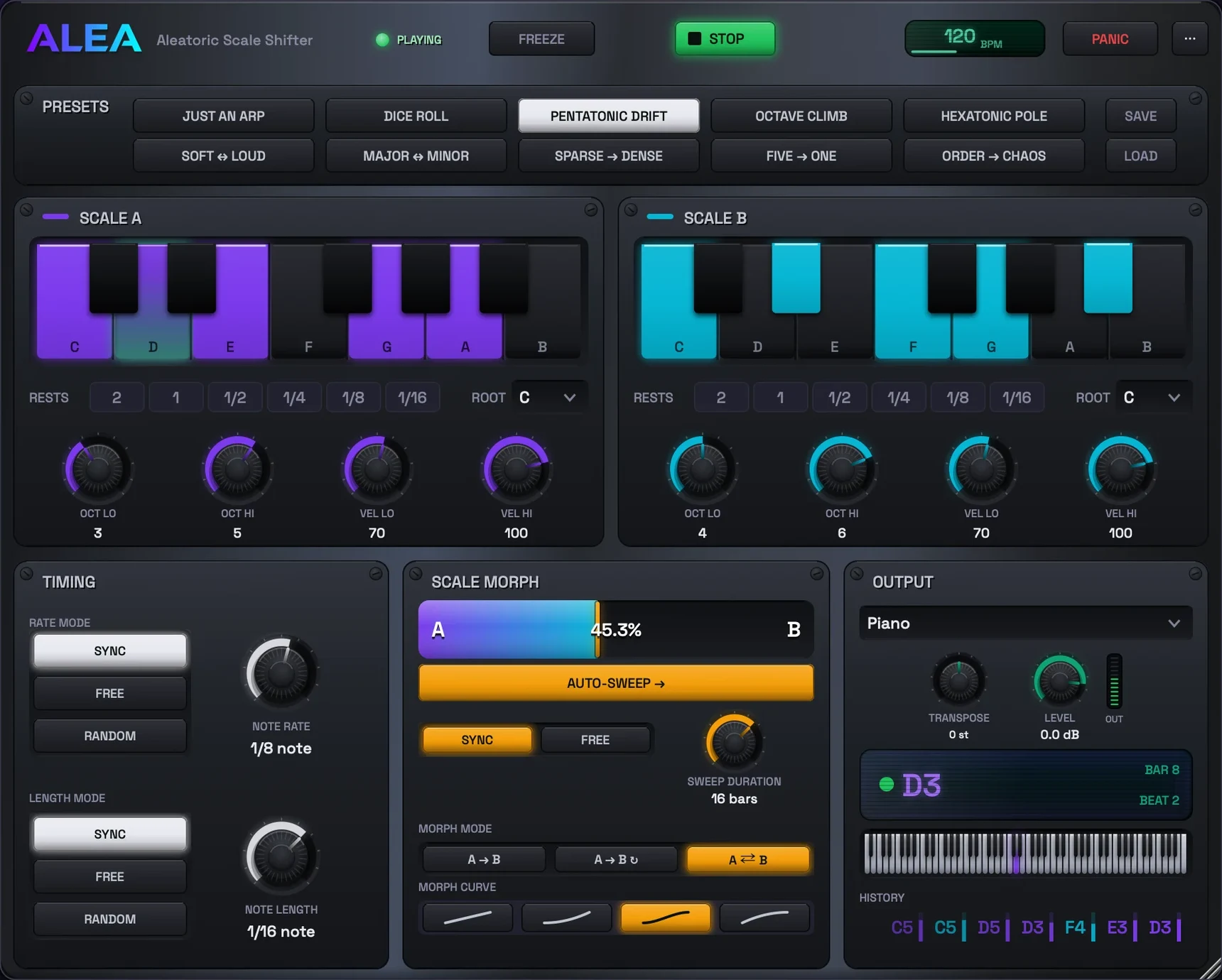Load the Octave Climb preset
1222x980 pixels.
(x=801, y=116)
